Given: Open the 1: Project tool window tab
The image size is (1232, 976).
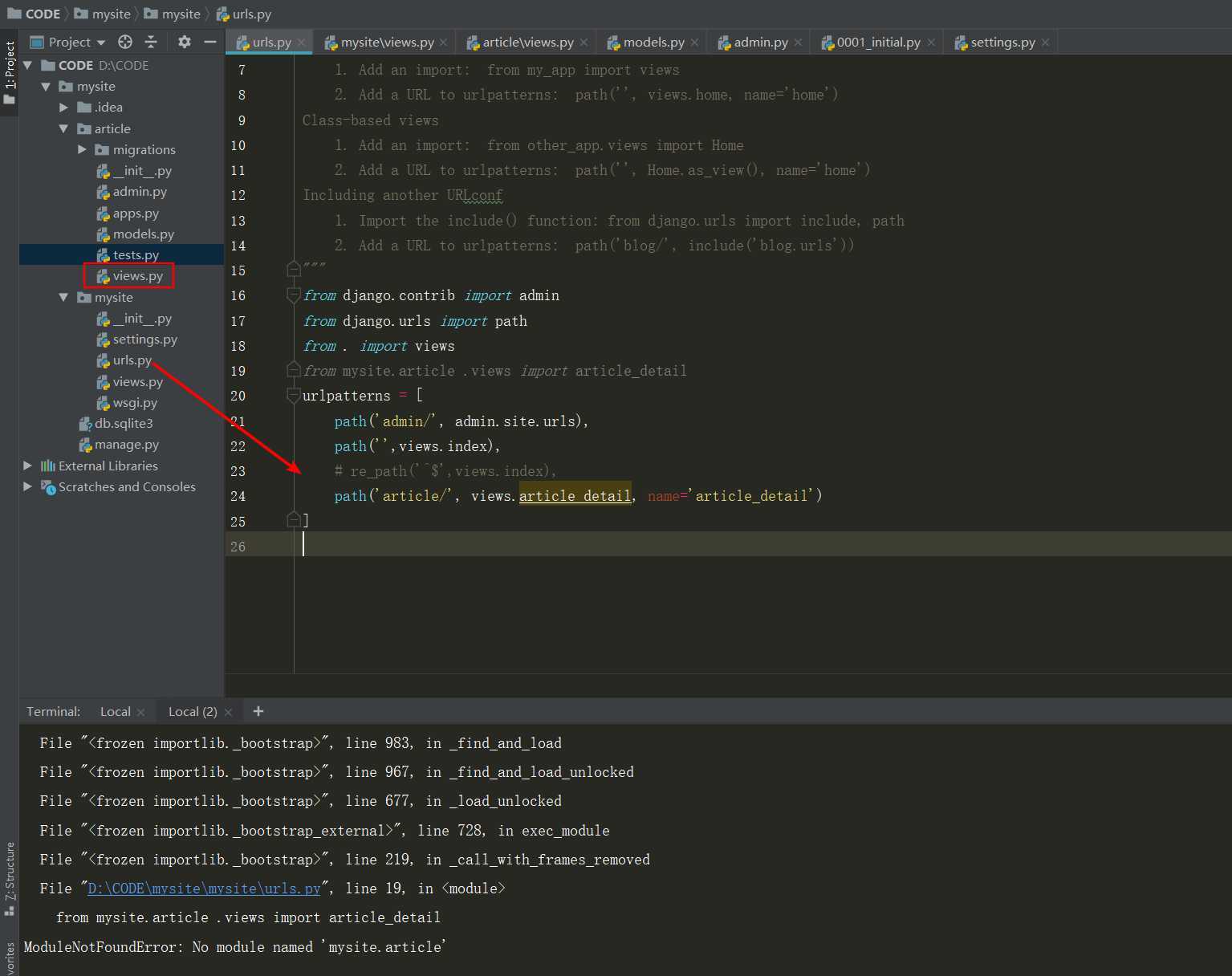Looking at the screenshot, I should [10, 74].
